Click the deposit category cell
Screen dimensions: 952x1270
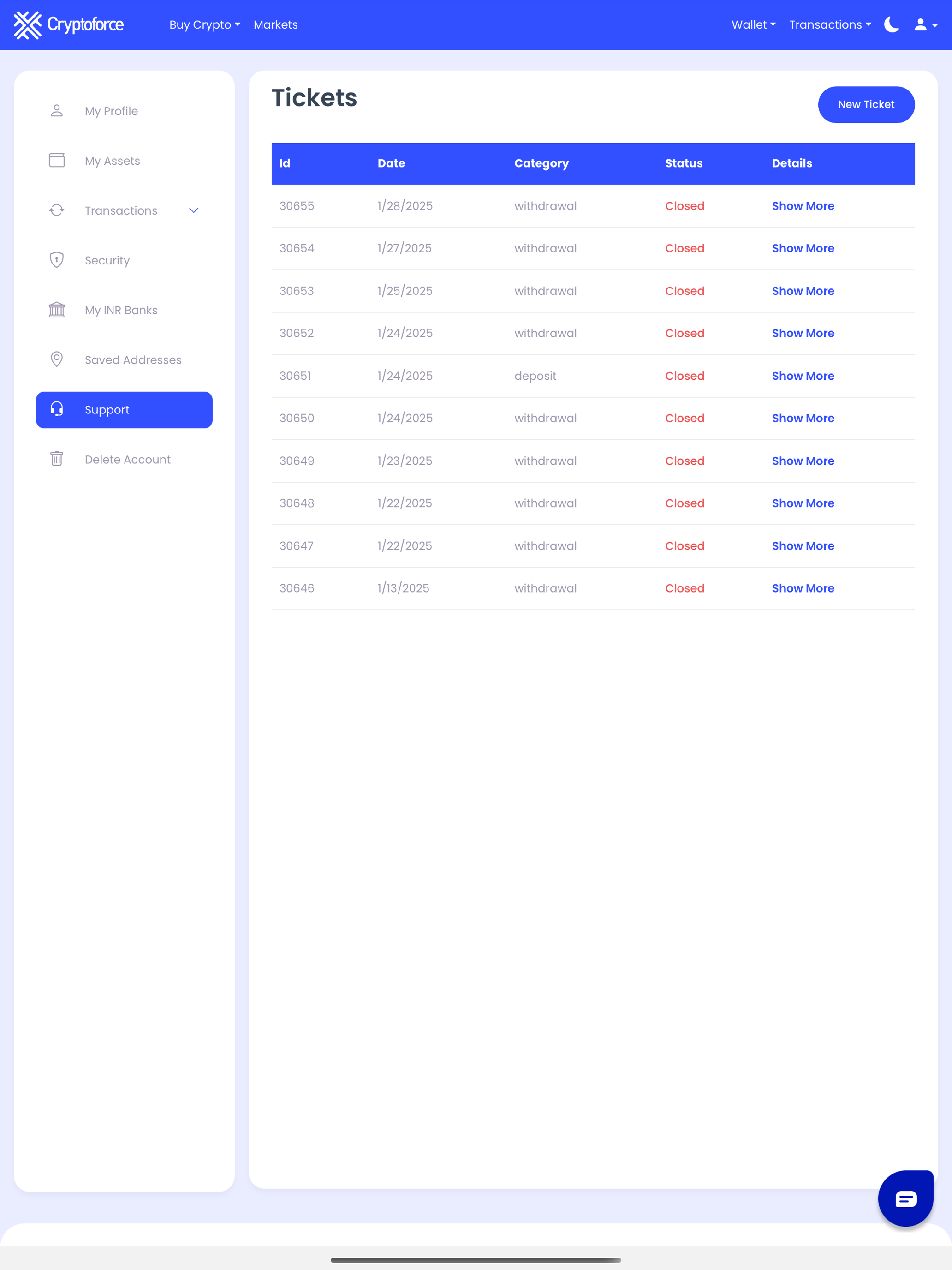pyautogui.click(x=535, y=376)
